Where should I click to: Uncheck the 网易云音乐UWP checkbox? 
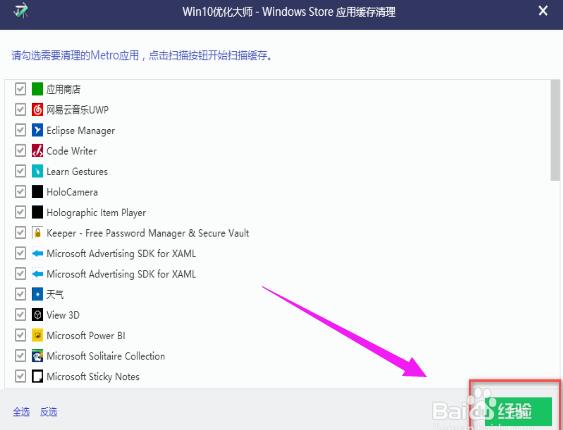[20, 109]
